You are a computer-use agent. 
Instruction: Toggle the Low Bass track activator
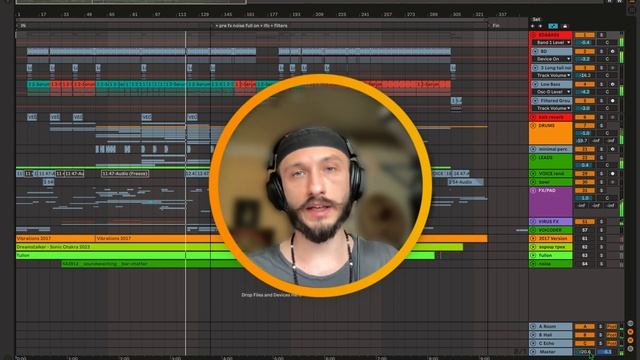tap(584, 84)
